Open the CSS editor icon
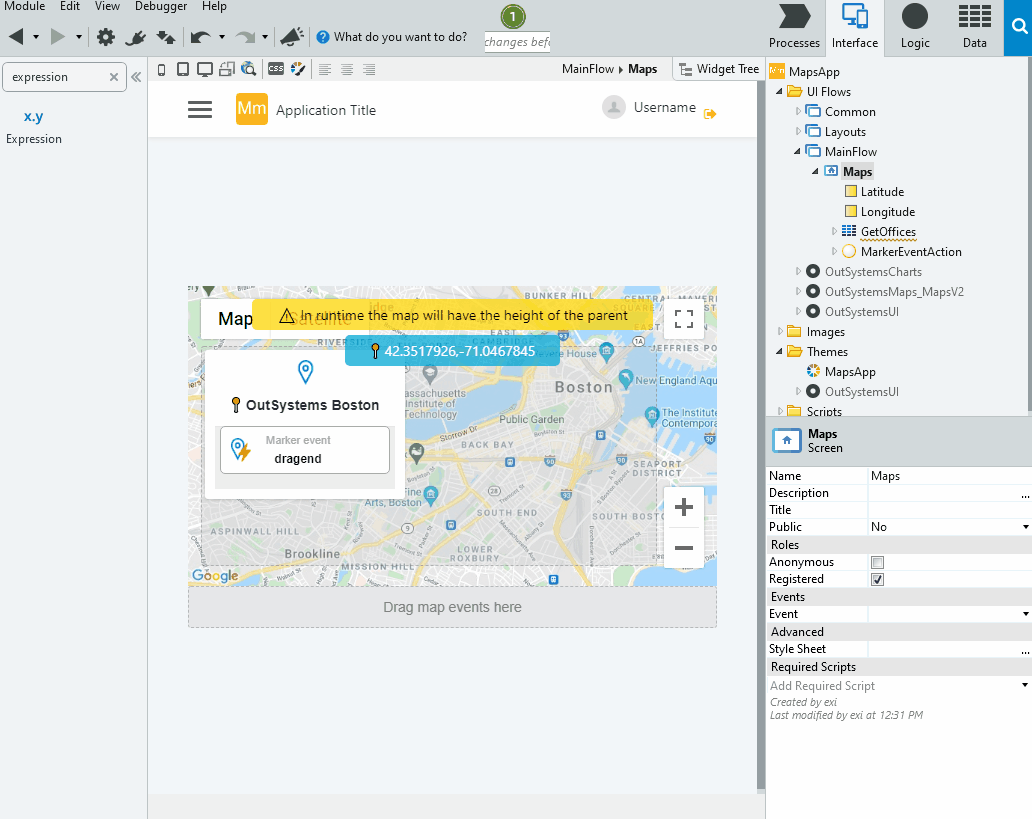Image resolution: width=1032 pixels, height=819 pixels. click(x=276, y=69)
